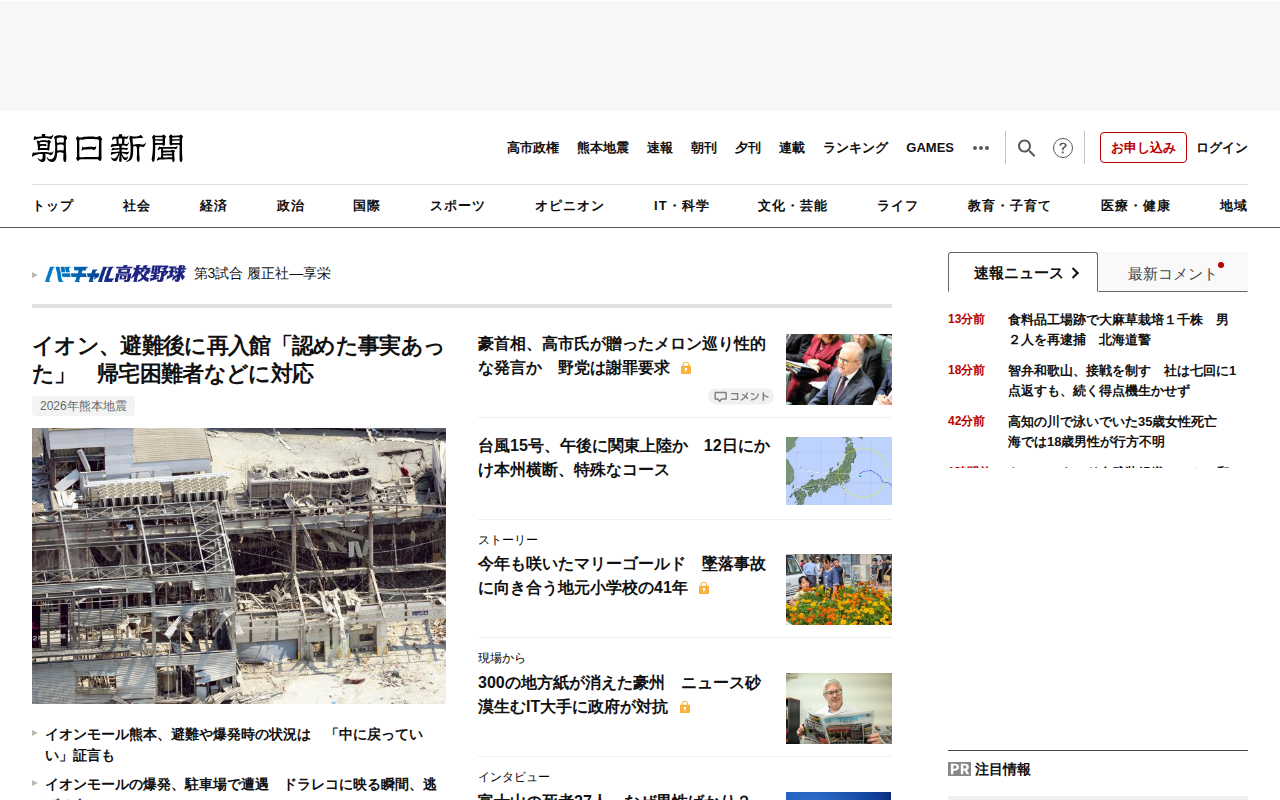Open the 朝刊 link
Screen dimensions: 1280x800
(x=704, y=148)
